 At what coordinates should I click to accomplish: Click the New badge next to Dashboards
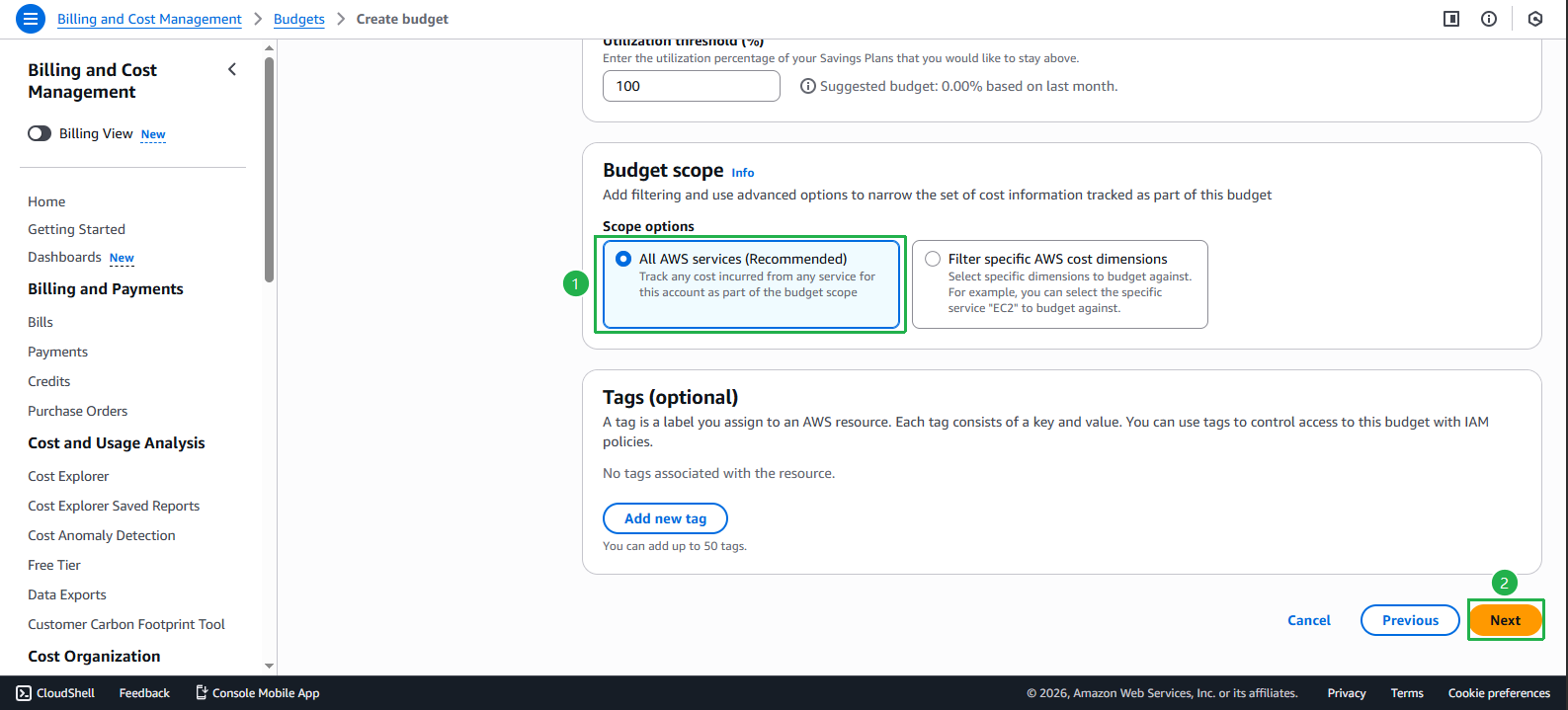pos(122,258)
